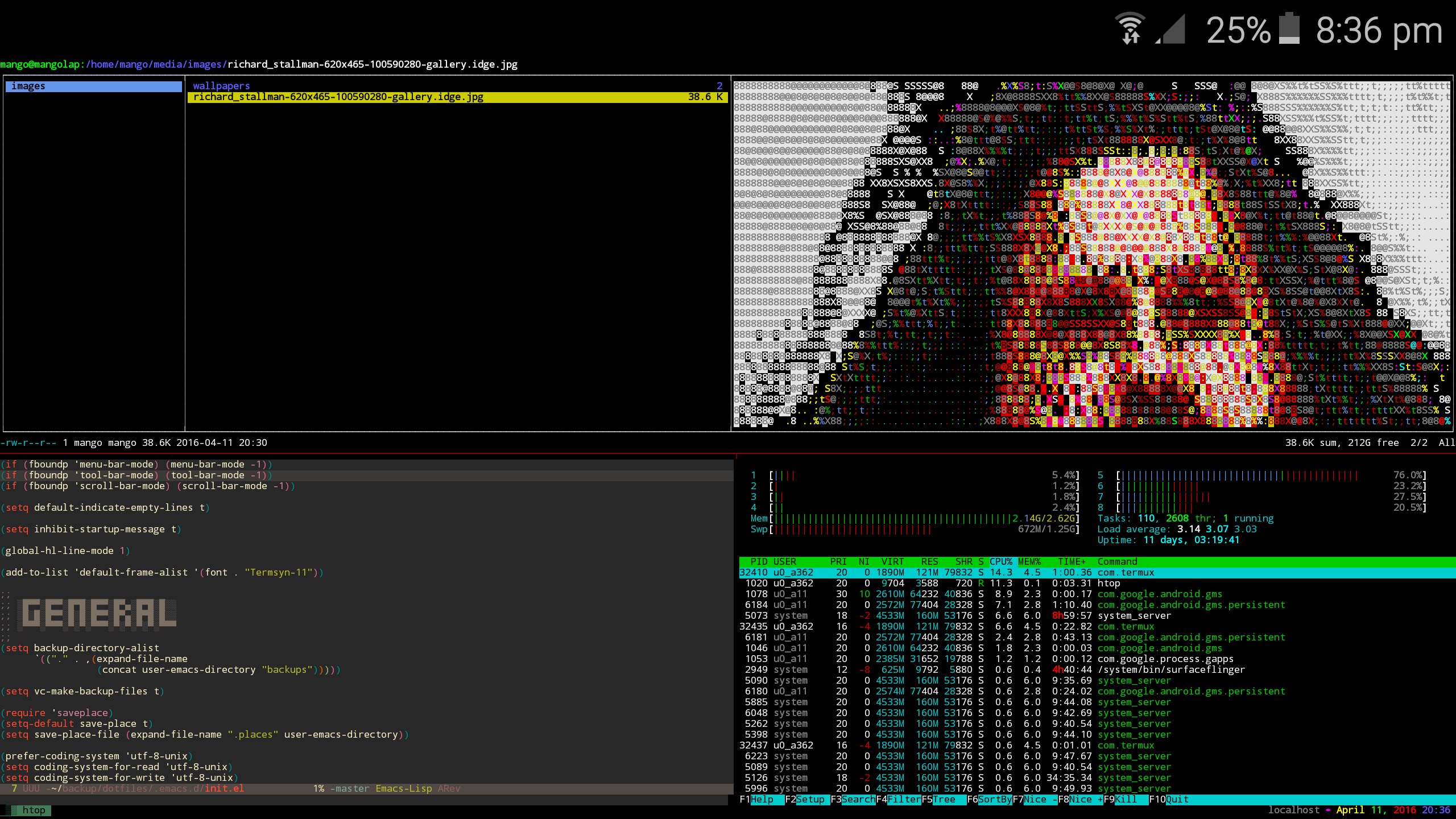Screen dimensions: 1456x819
Task: Select the htop process row PID 1020
Action: [x=1098, y=583]
